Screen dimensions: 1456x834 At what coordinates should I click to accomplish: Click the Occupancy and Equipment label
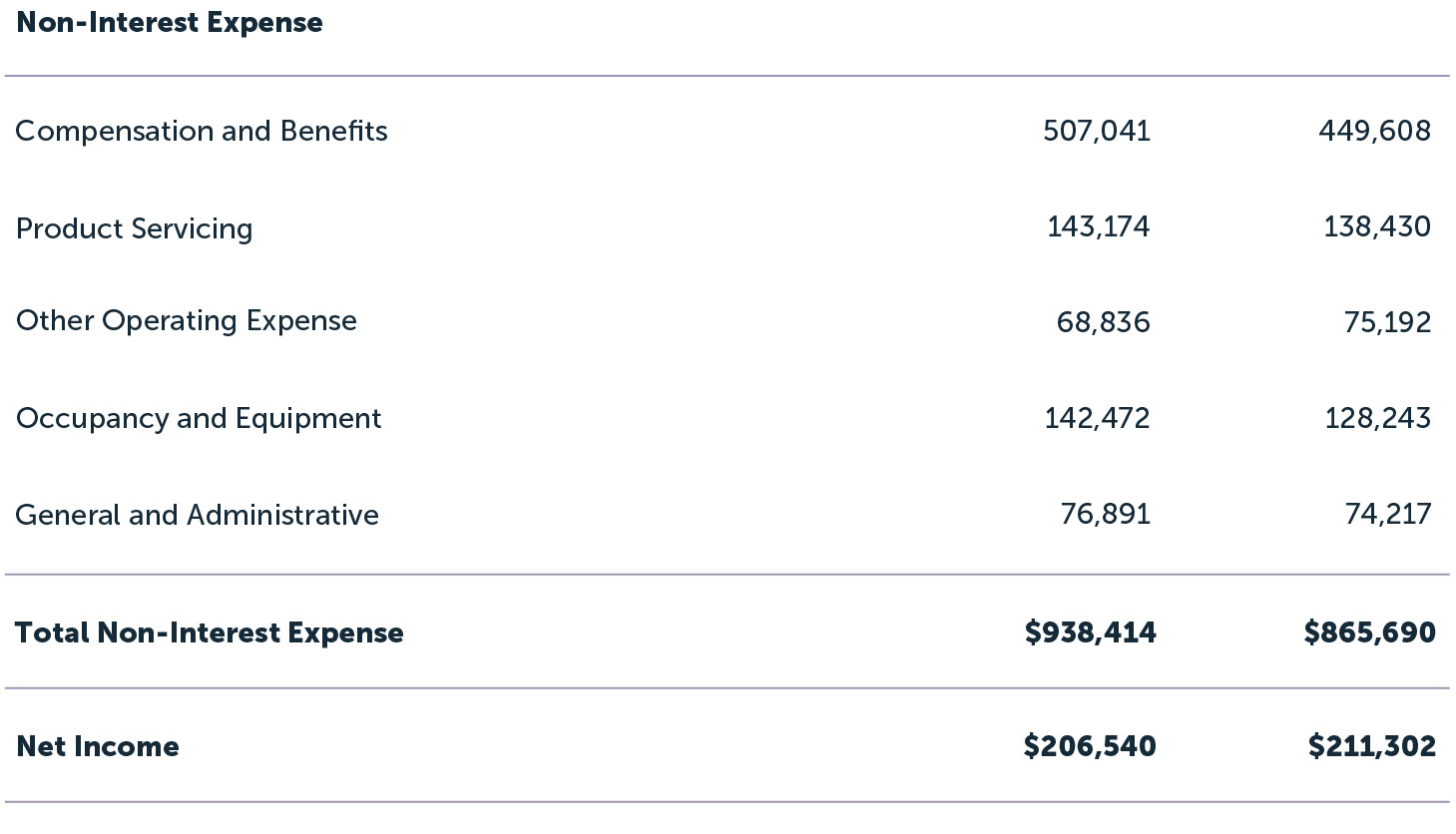199,418
